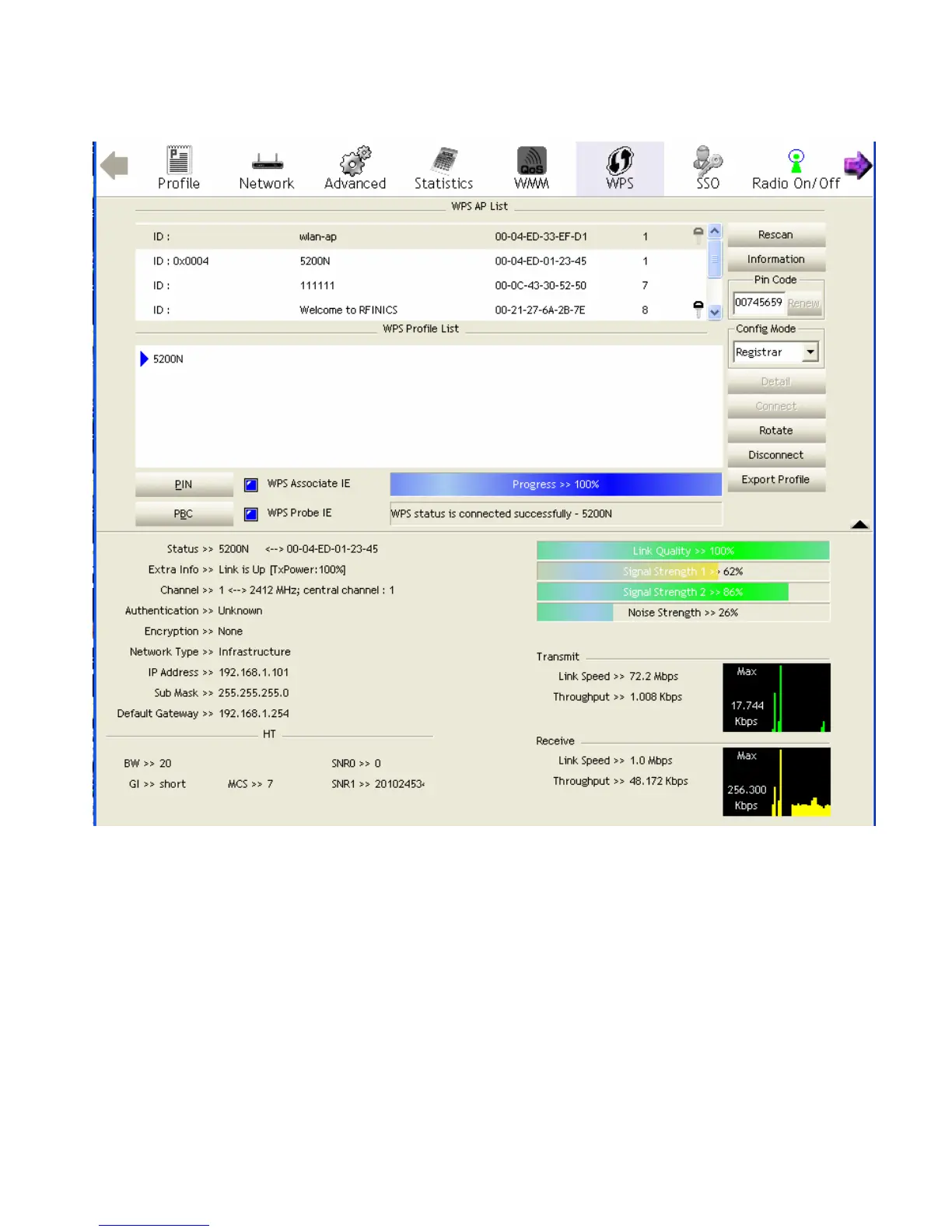Toggle Radio On/Off antenna icon
Viewport: 952px width, 1232px height.
(796, 161)
